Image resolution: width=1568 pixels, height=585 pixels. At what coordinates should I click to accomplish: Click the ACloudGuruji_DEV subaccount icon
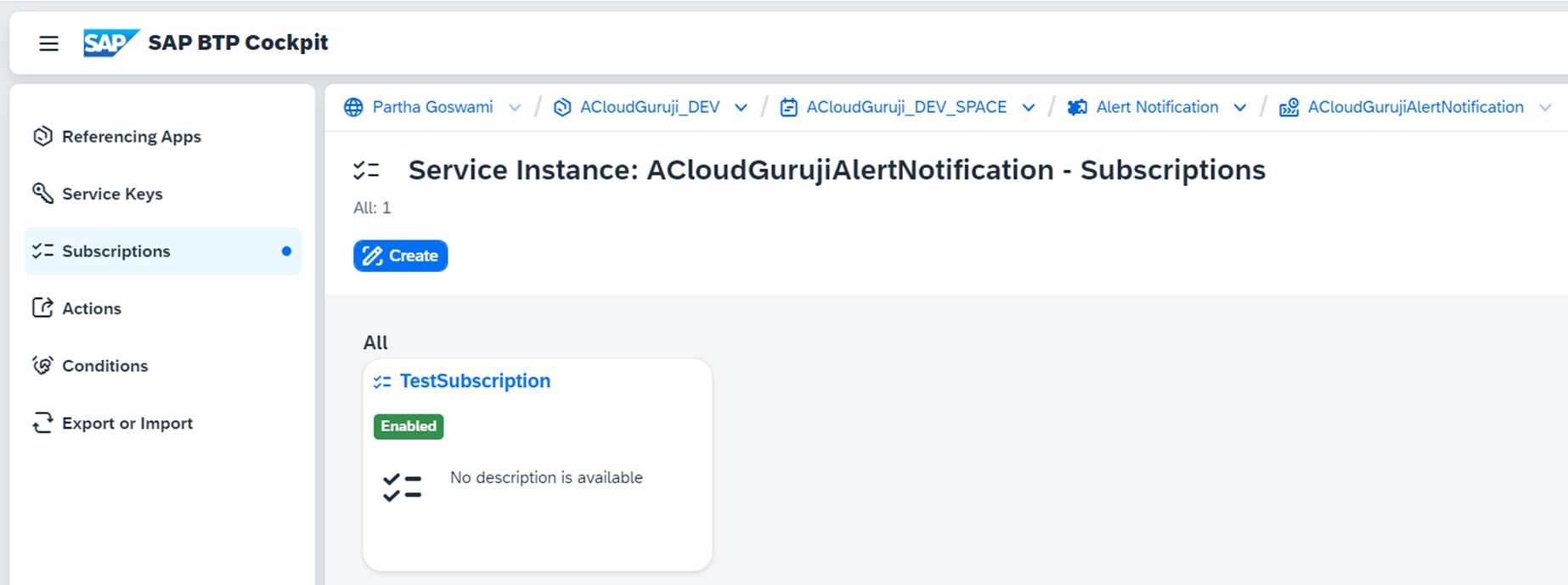pos(562,107)
